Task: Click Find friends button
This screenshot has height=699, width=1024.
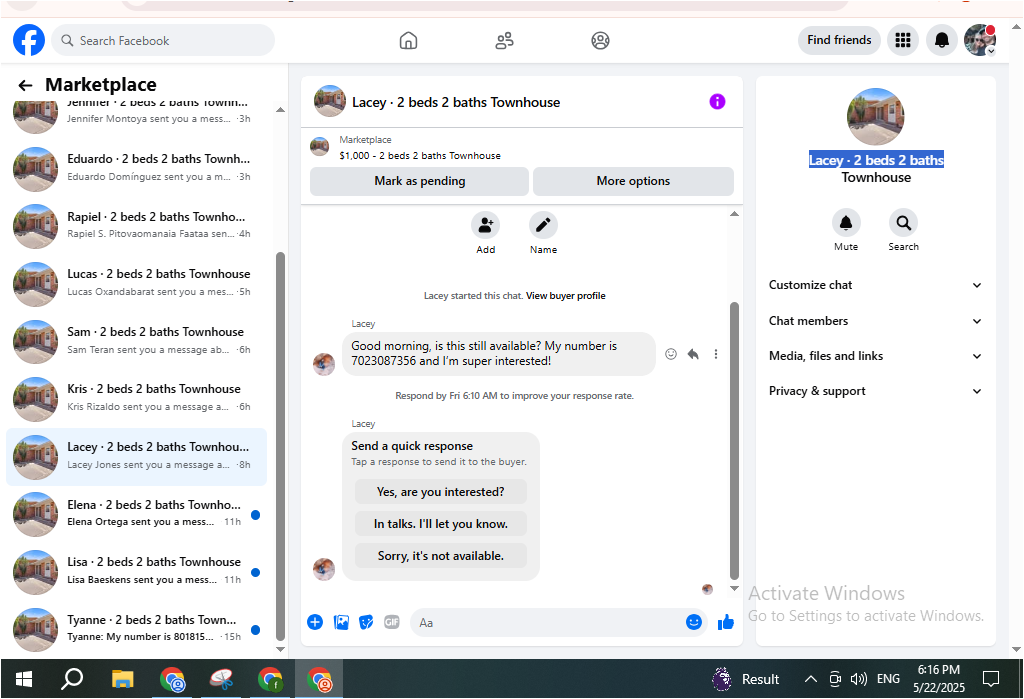Action: (839, 41)
